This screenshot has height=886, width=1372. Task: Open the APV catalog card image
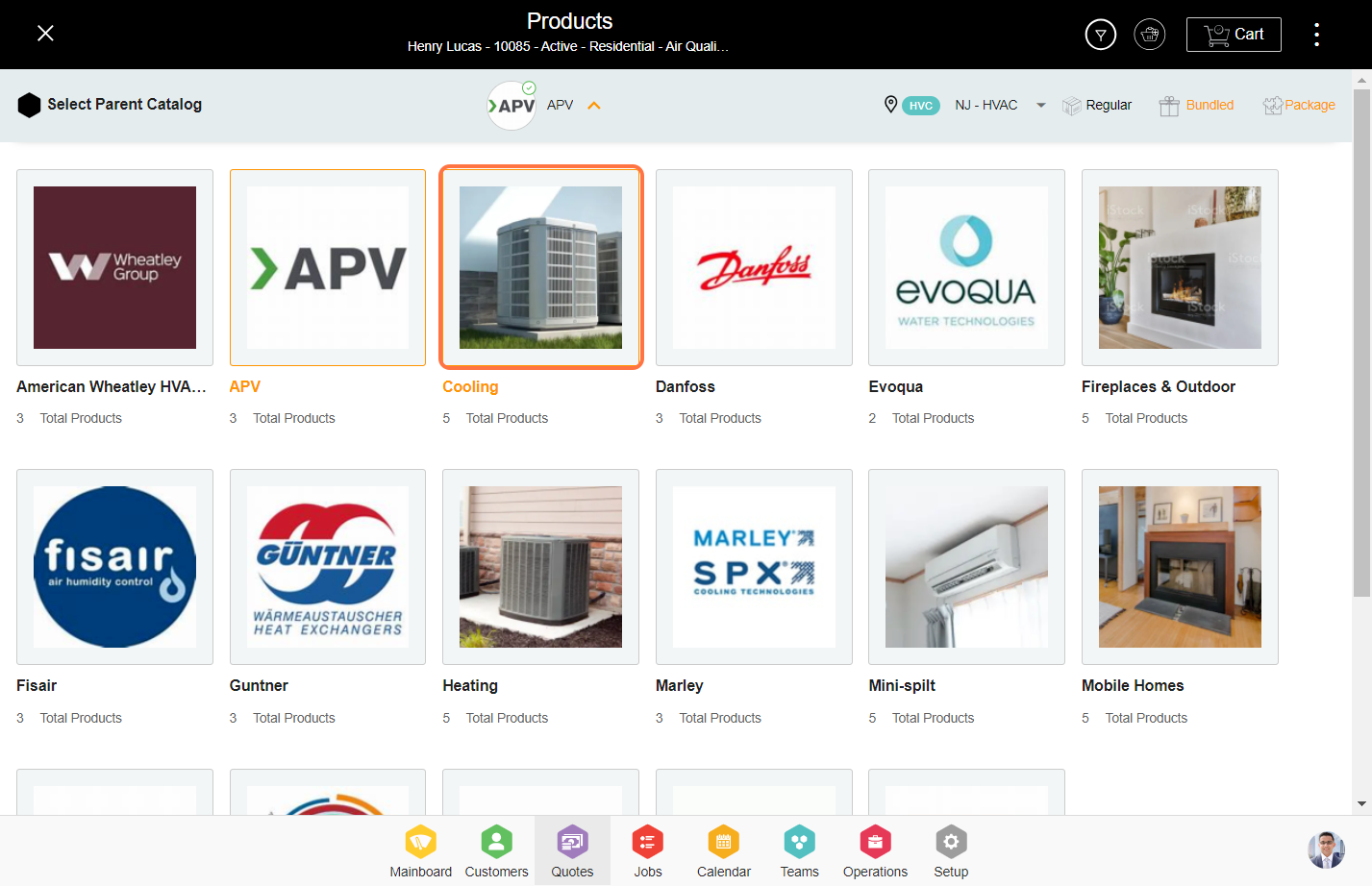[x=328, y=268]
